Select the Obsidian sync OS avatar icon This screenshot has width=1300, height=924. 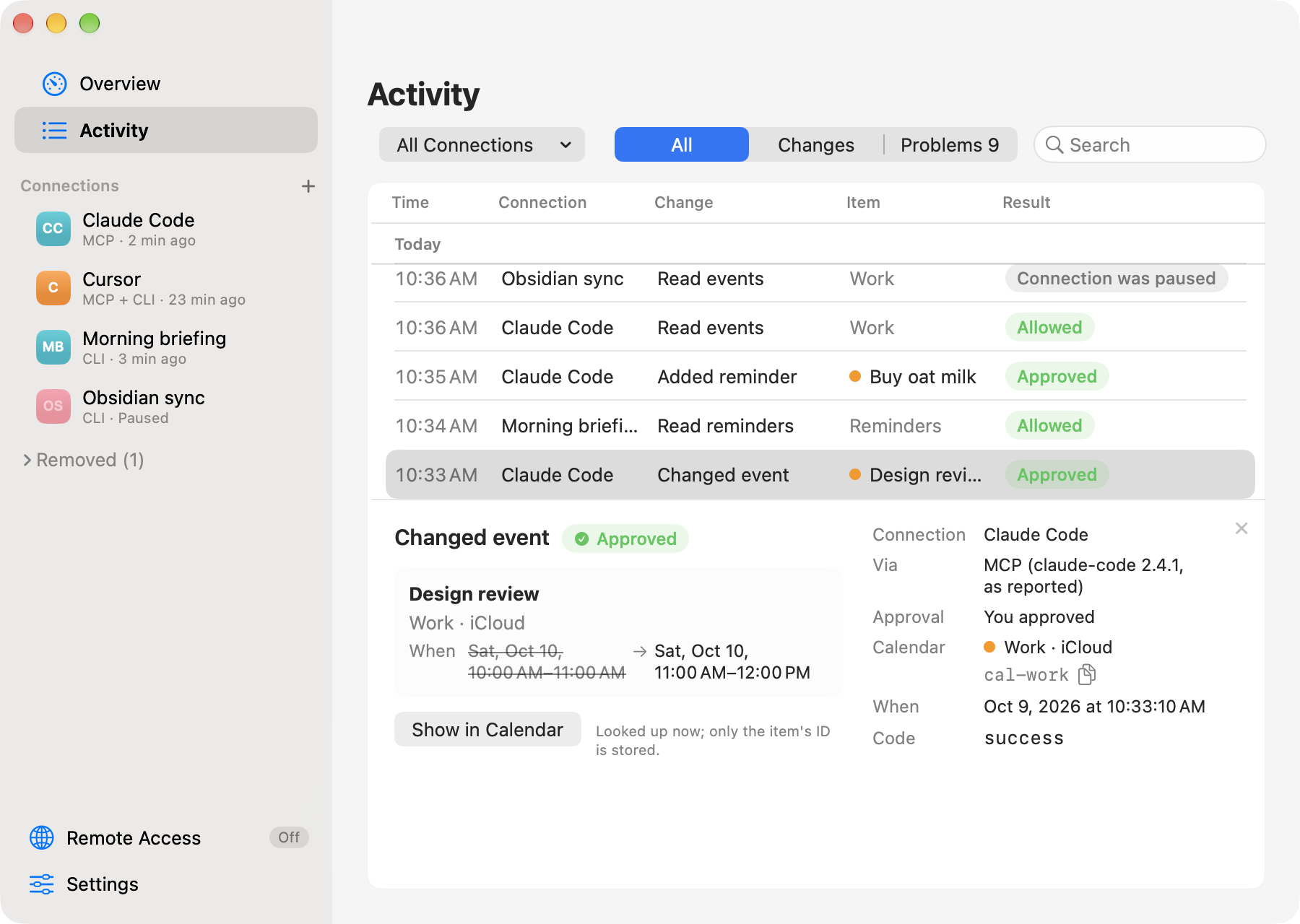pyautogui.click(x=53, y=406)
